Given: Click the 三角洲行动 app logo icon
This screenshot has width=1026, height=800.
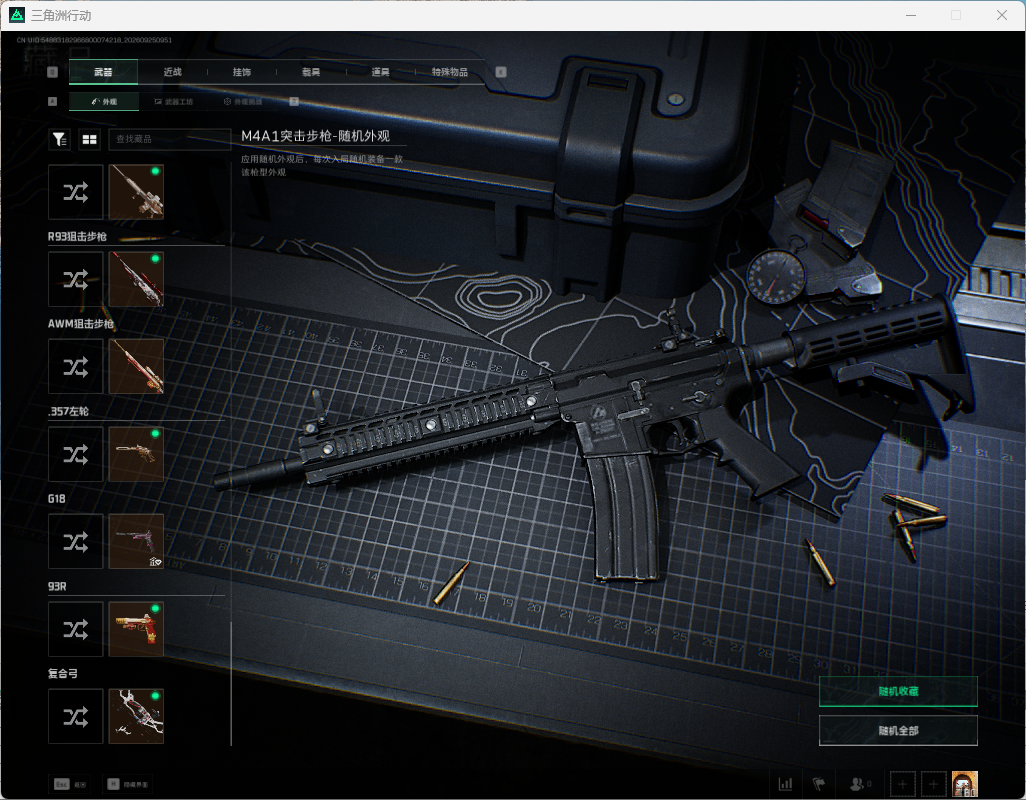Looking at the screenshot, I should [x=17, y=15].
